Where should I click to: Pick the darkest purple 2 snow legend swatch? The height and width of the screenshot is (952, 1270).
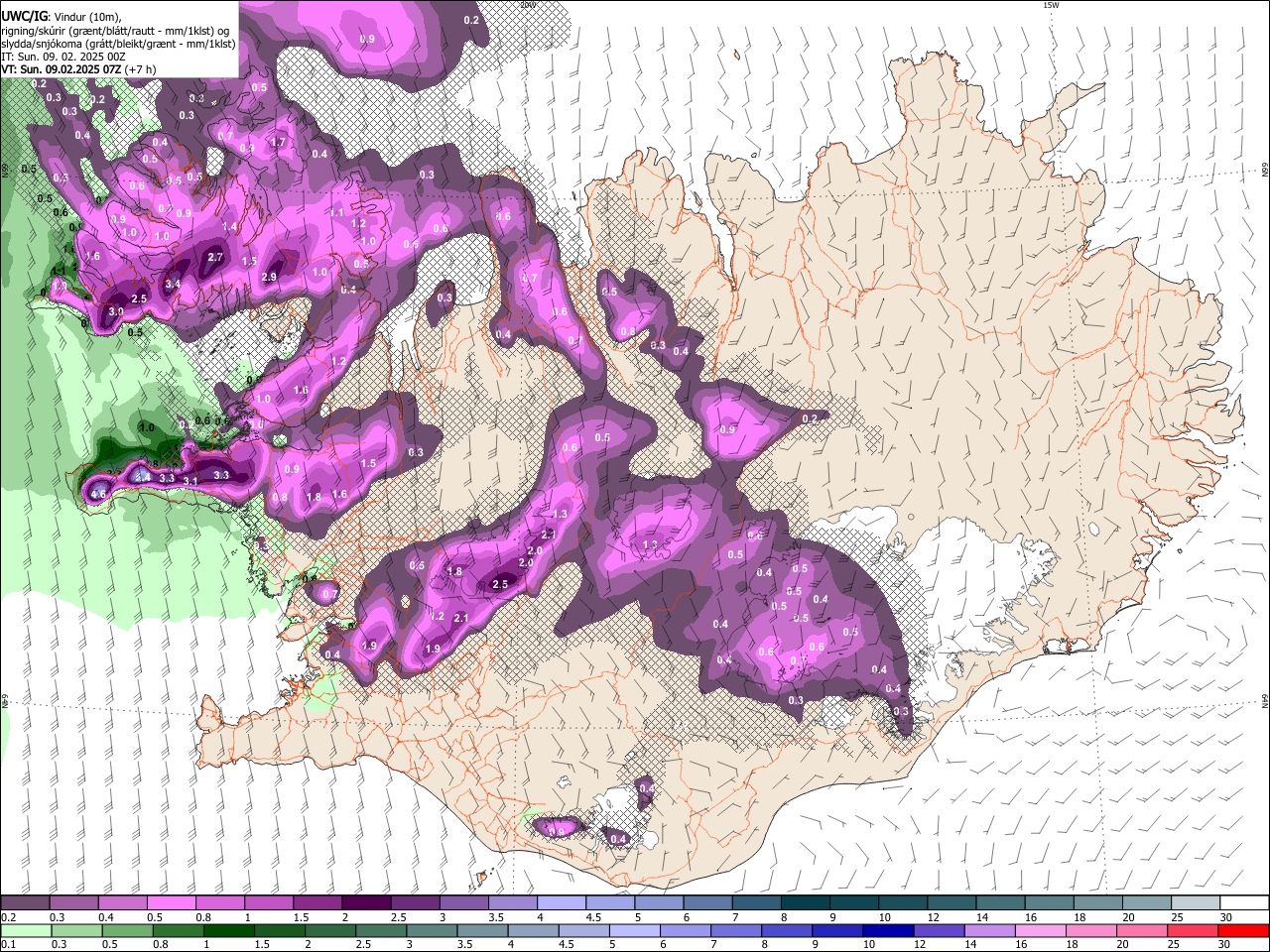pos(365,903)
